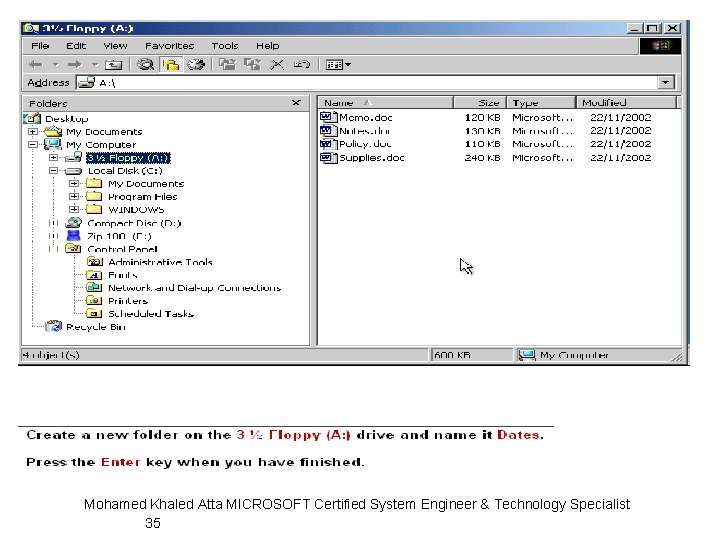Collapse the Local Disk (C:) node
This screenshot has height=540, width=720.
pos(53,170)
